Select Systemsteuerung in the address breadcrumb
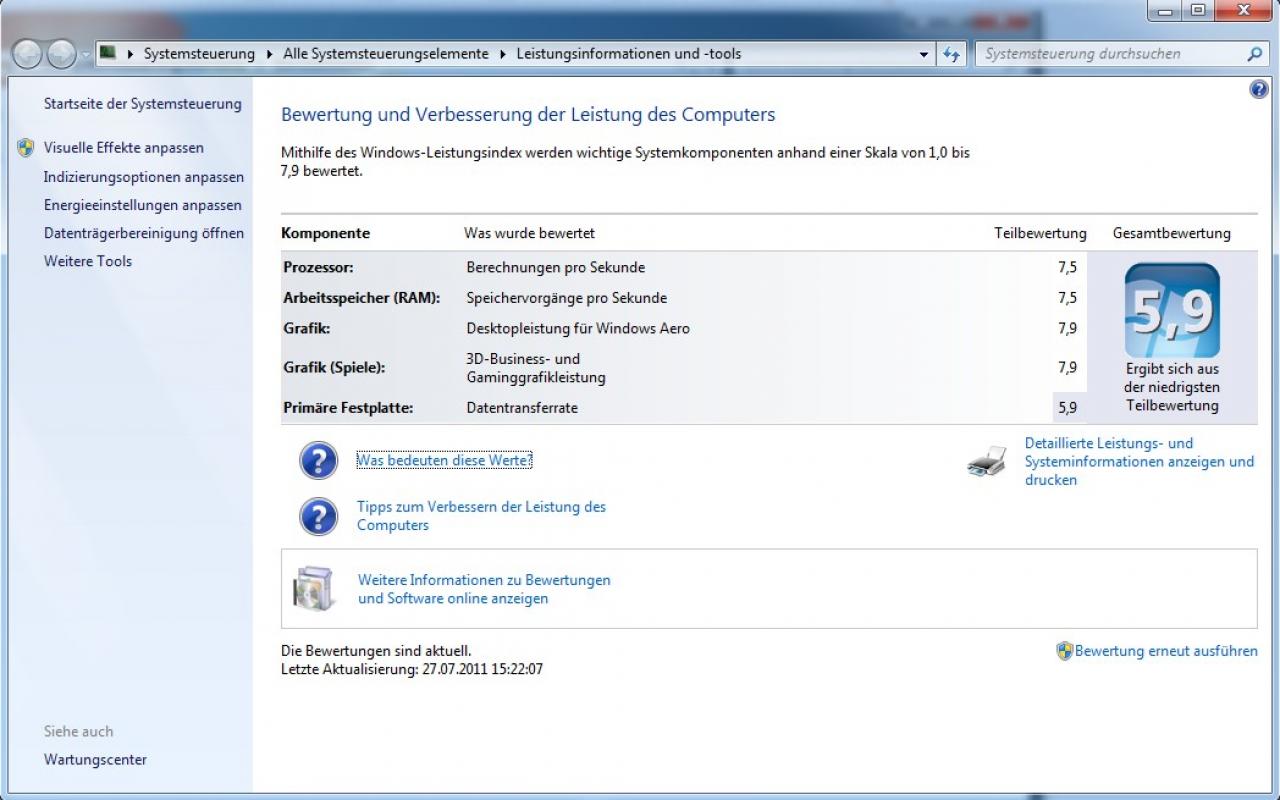The width and height of the screenshot is (1280, 800). coord(199,54)
